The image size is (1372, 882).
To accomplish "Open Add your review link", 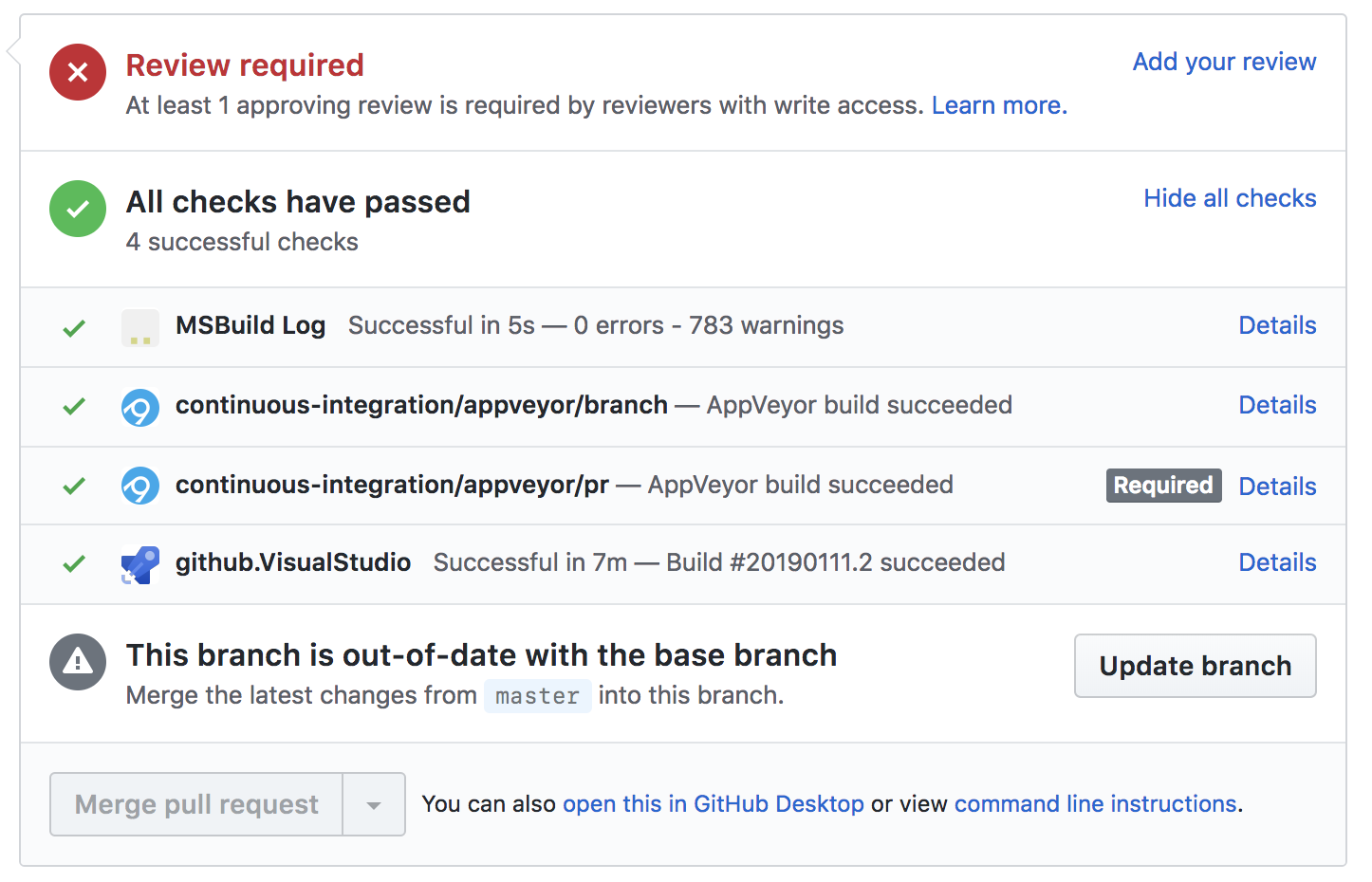I will point(1224,62).
